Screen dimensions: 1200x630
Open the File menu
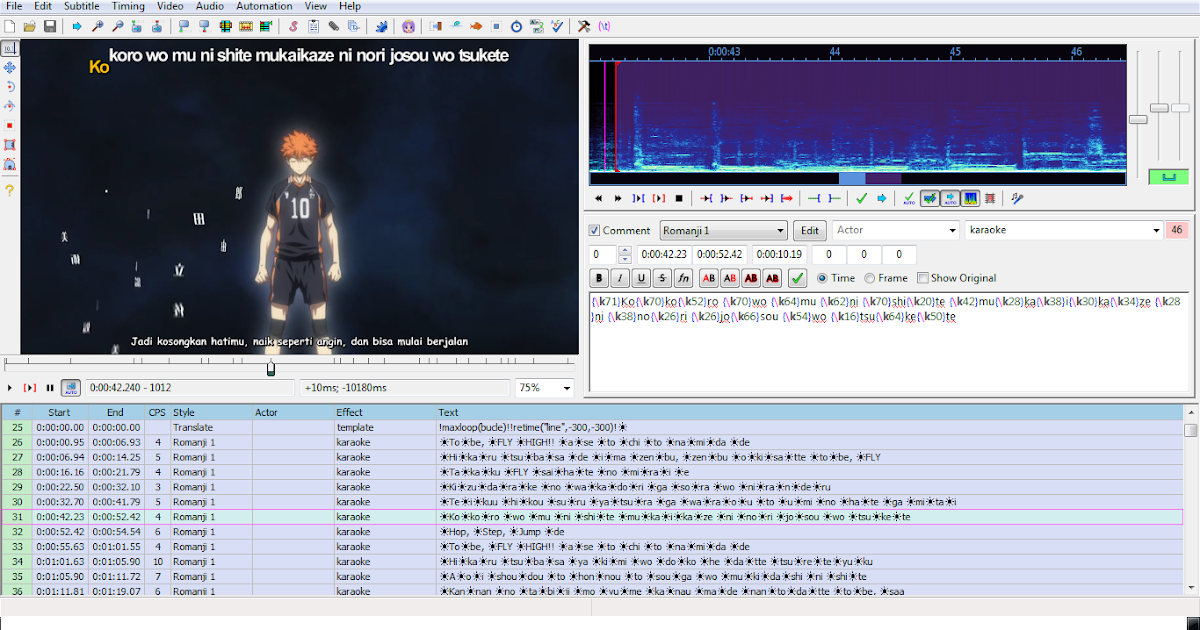click(14, 6)
